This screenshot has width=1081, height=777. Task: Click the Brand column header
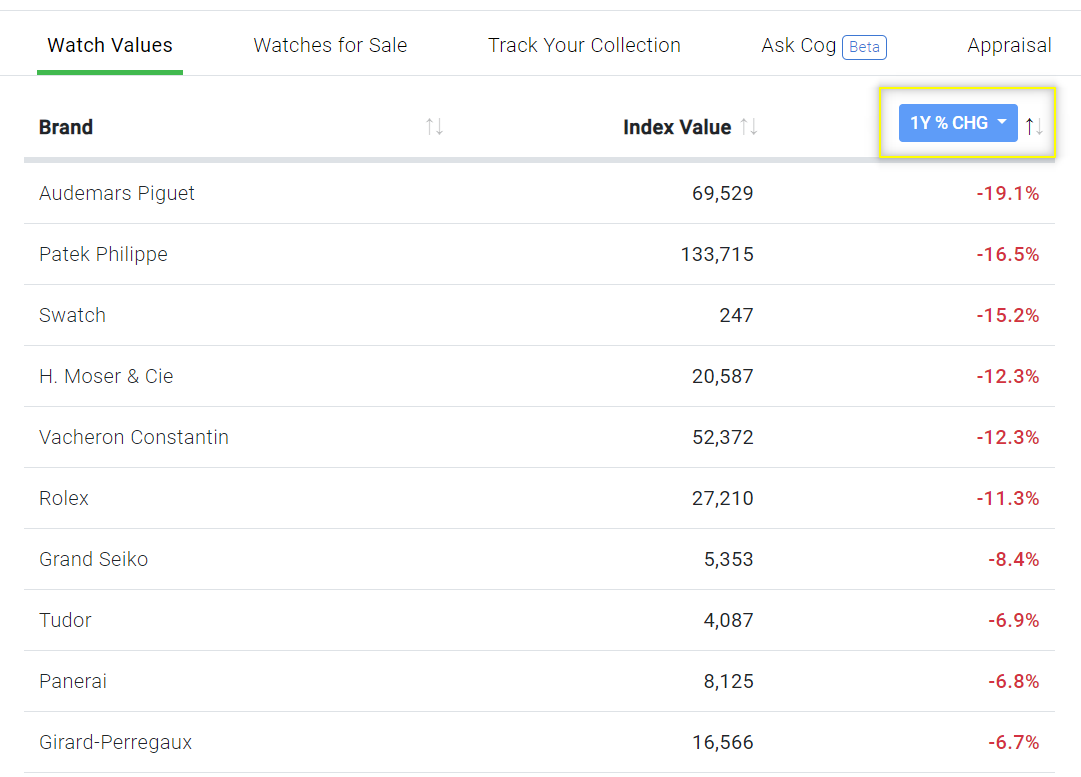pyautogui.click(x=66, y=127)
